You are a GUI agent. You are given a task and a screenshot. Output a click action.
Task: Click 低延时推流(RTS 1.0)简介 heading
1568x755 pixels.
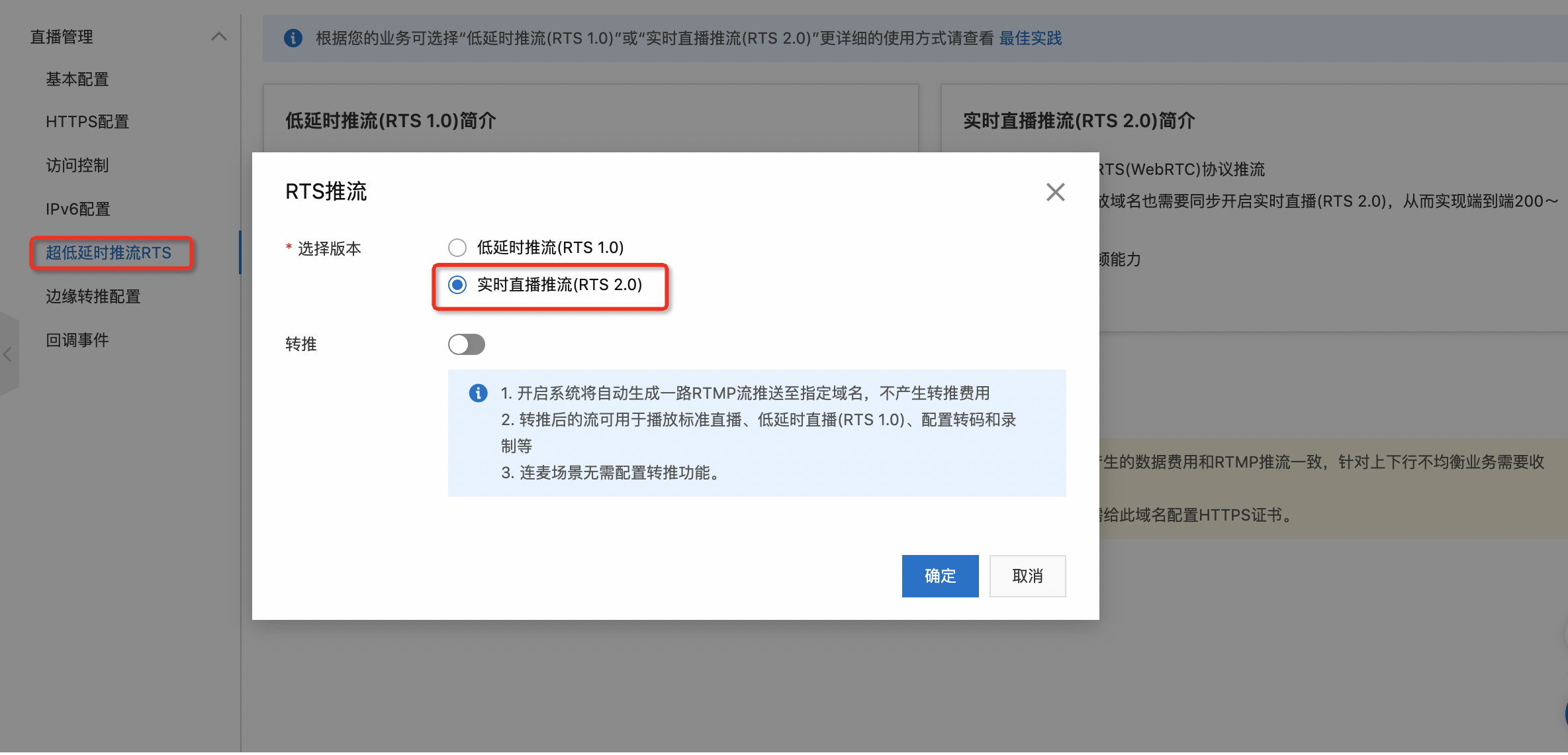click(x=391, y=121)
